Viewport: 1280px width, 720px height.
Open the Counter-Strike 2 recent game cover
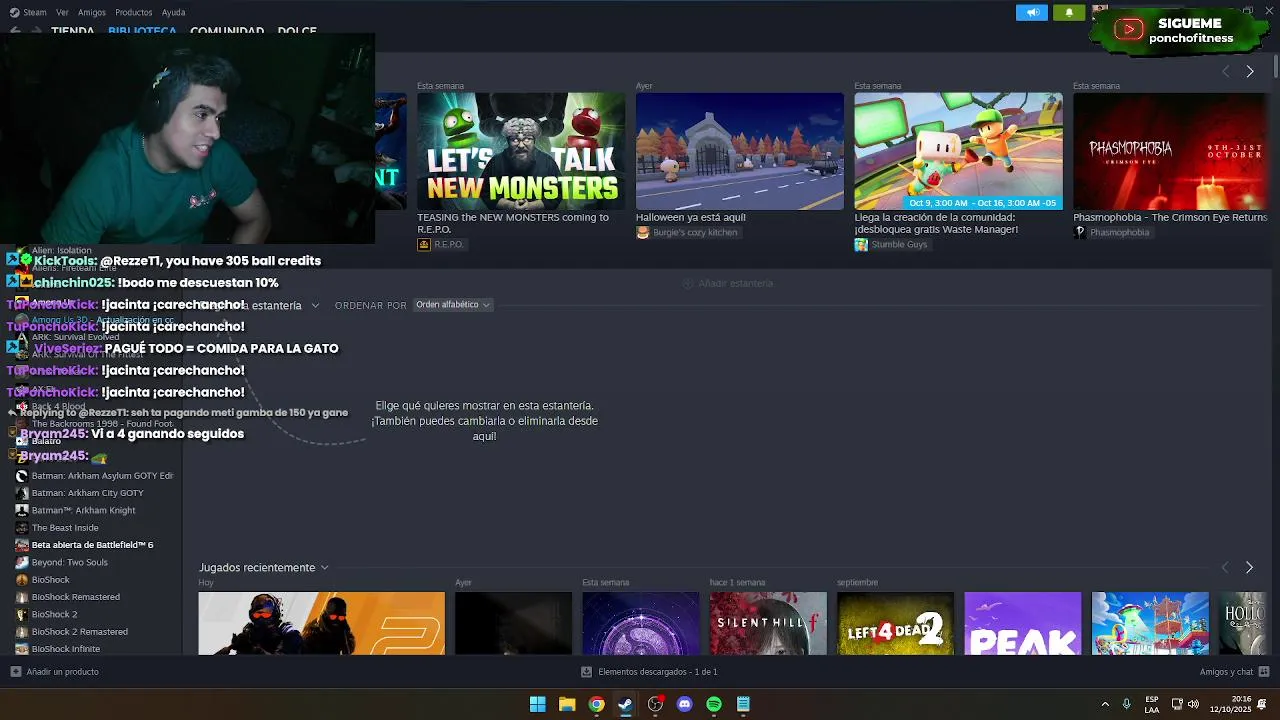tap(321, 623)
